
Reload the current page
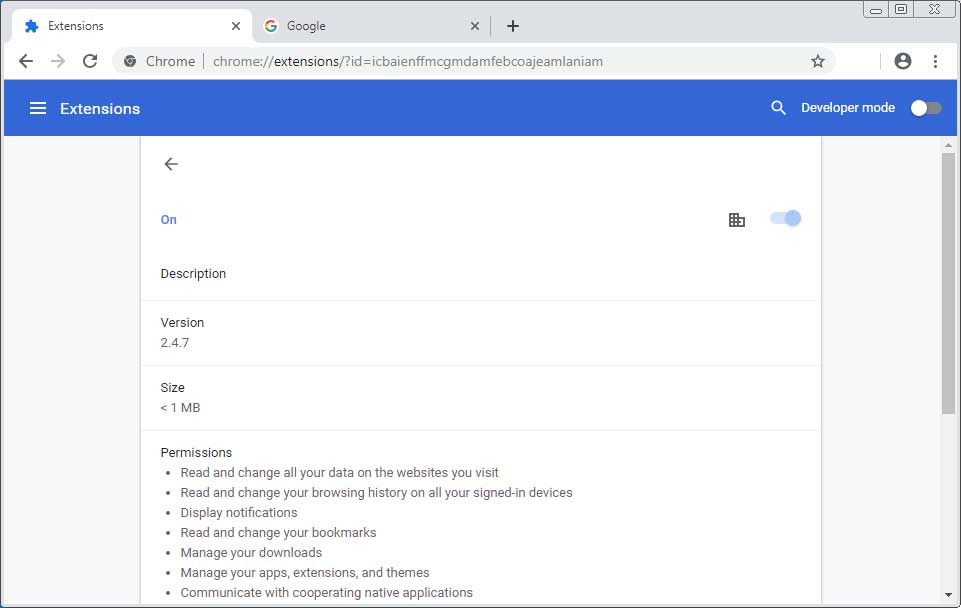pos(90,61)
